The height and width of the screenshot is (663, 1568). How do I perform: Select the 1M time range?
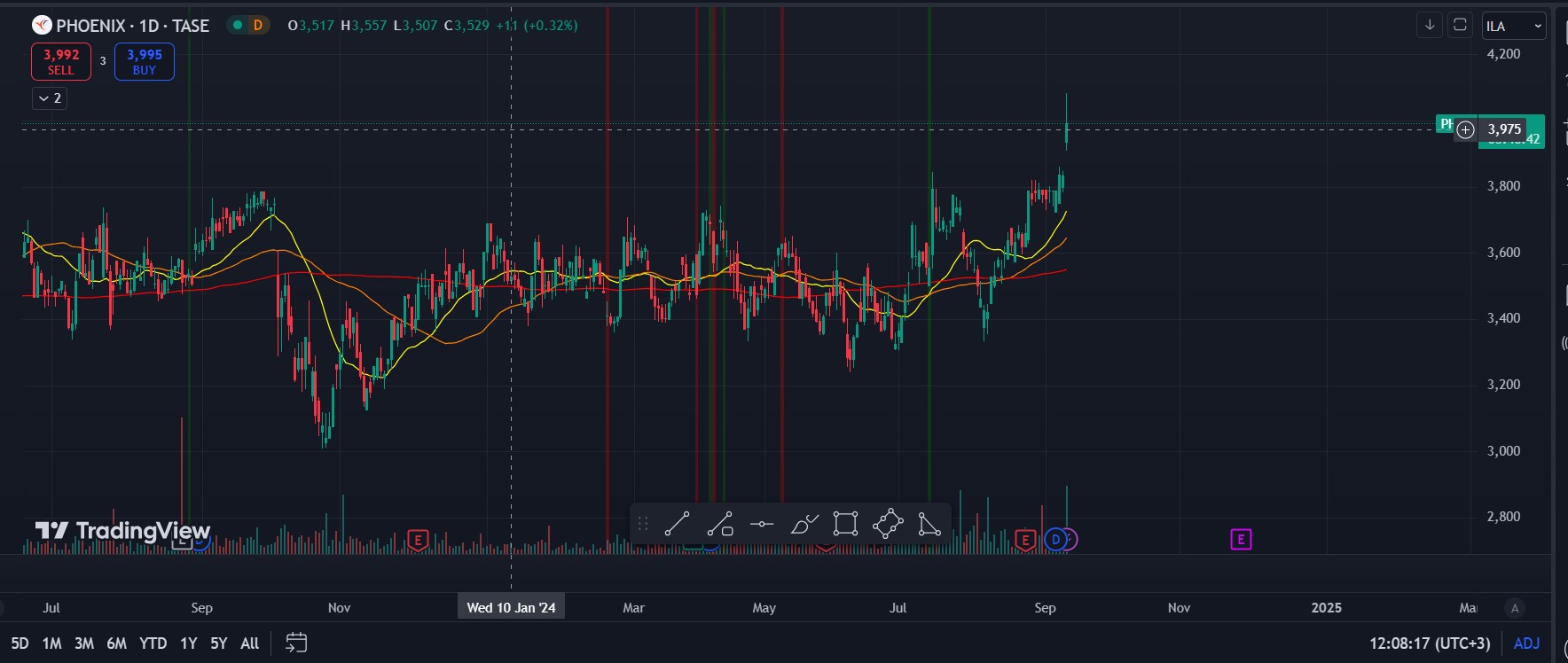click(x=52, y=643)
